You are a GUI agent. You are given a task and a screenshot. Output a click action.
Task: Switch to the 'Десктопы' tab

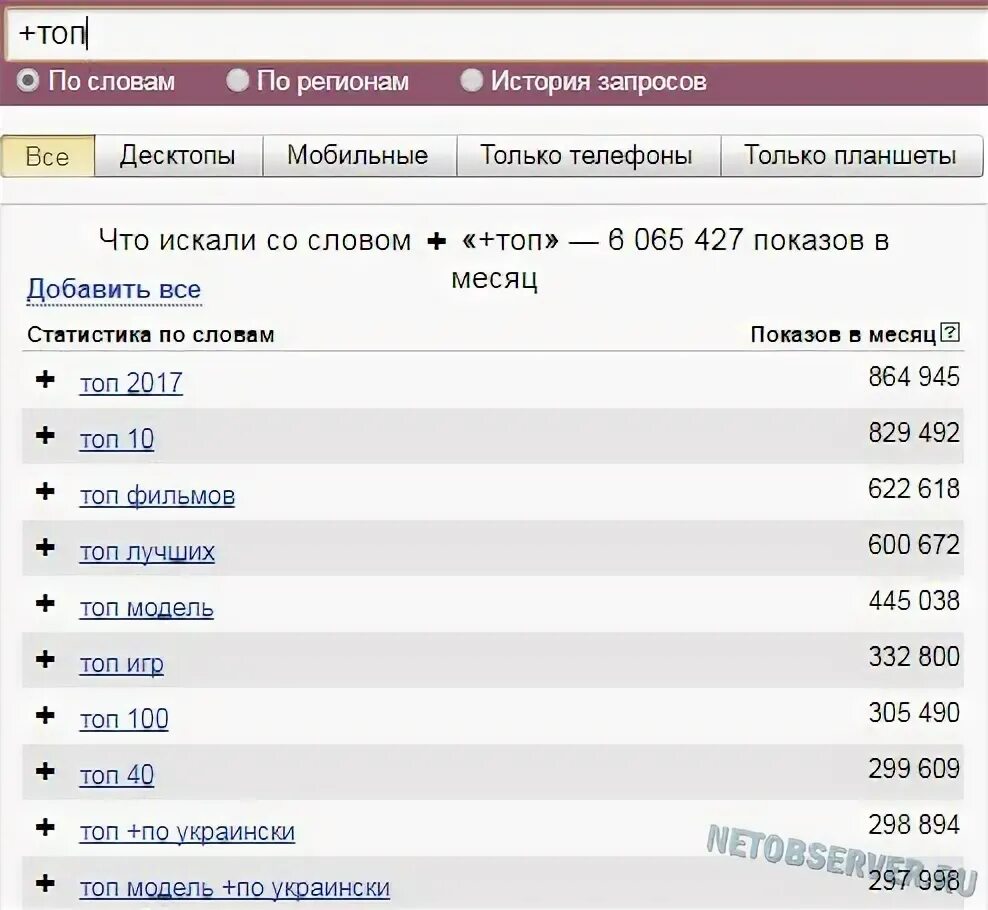pyautogui.click(x=178, y=155)
